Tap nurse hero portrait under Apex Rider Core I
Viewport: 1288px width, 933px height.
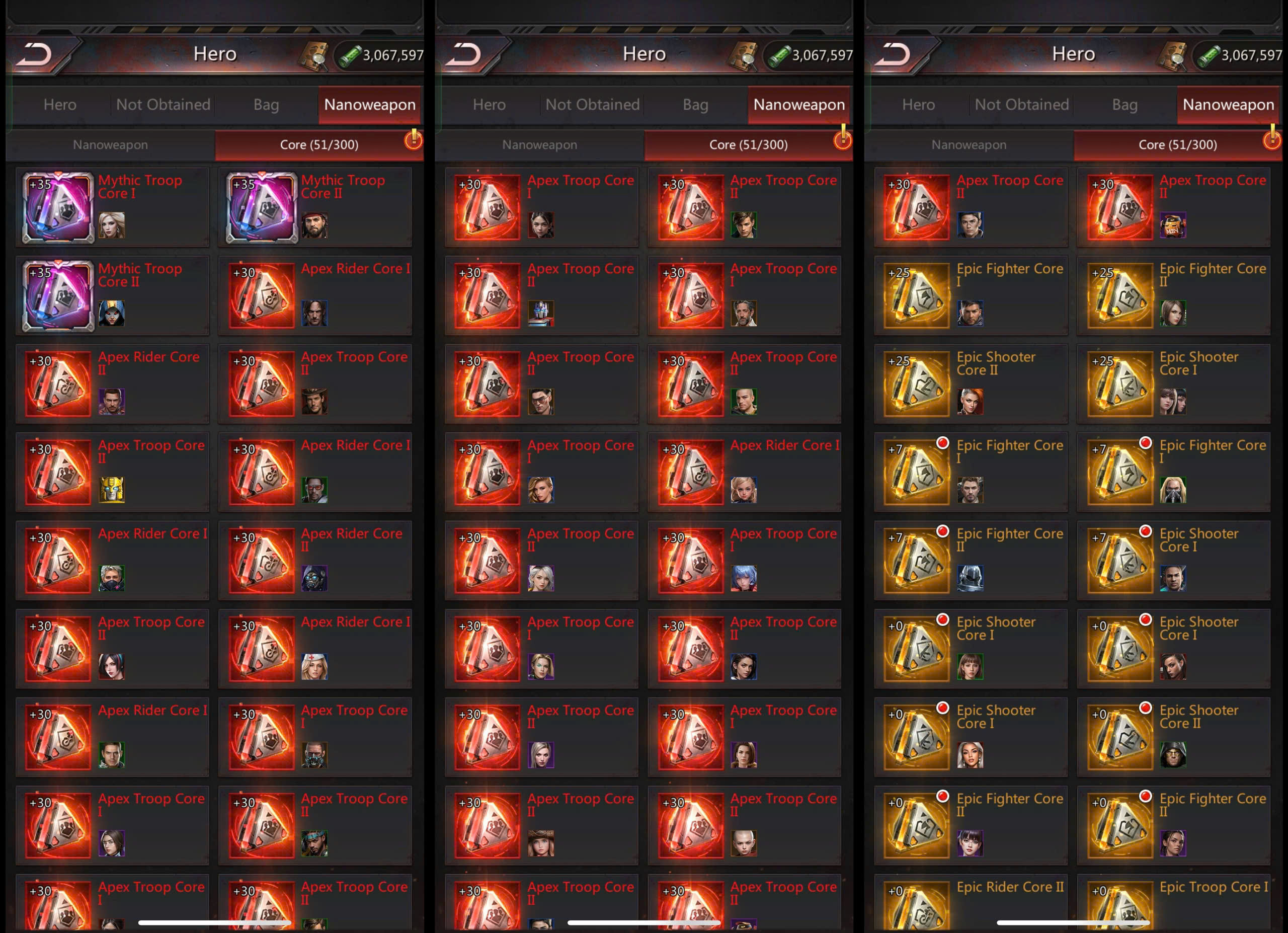click(314, 667)
